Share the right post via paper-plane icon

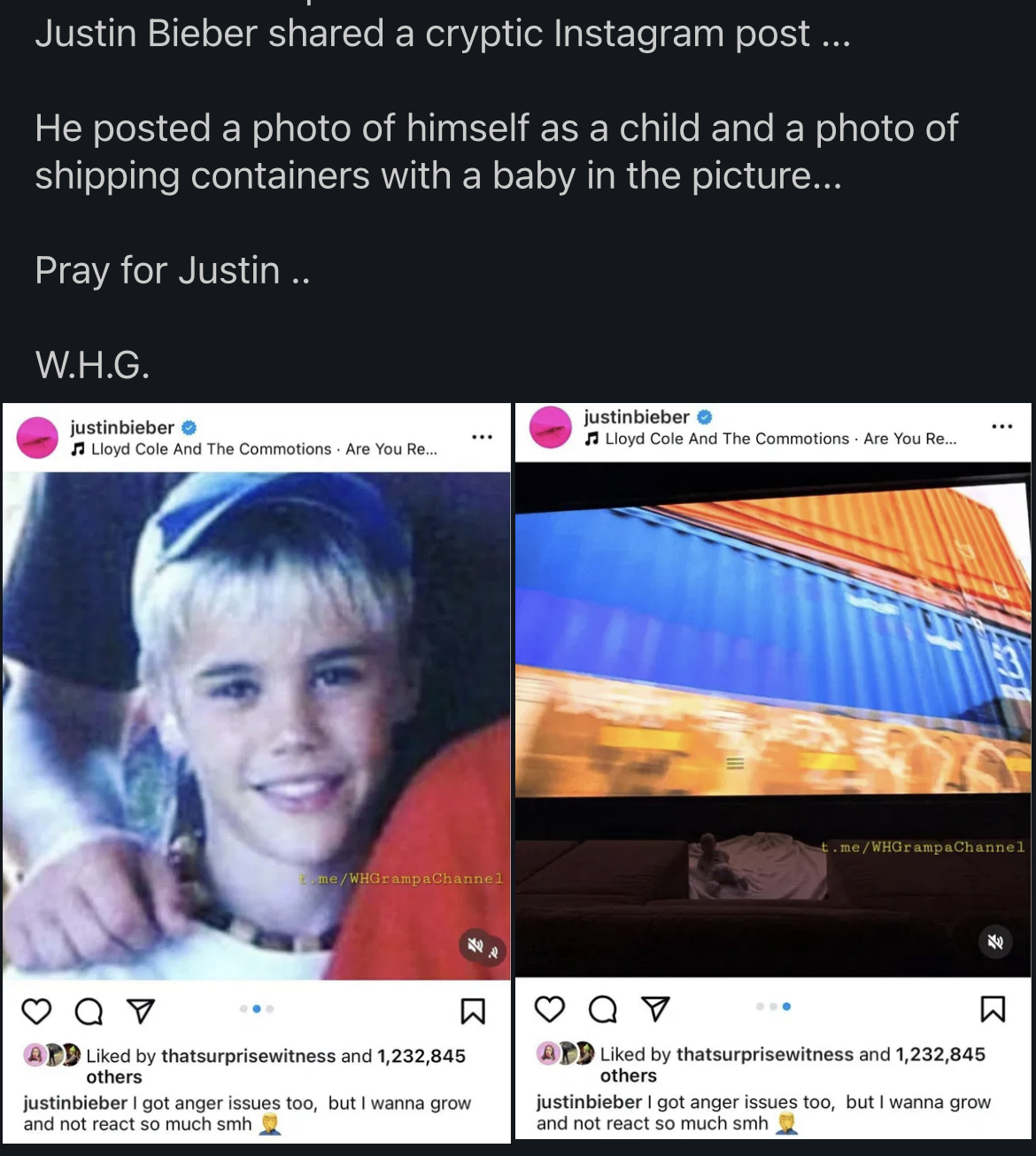click(x=654, y=1008)
